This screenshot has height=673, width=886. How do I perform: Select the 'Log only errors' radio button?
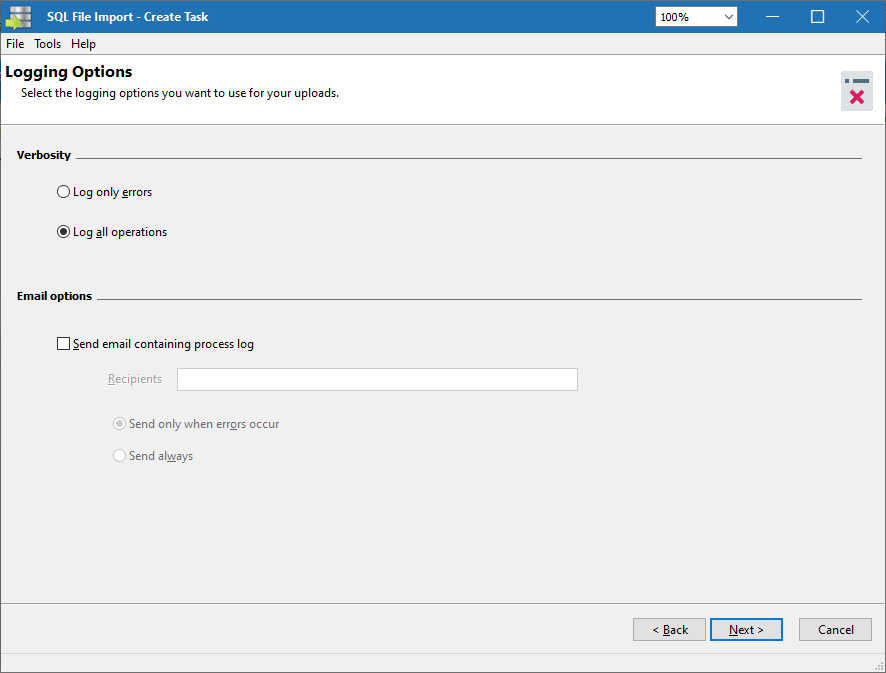point(64,192)
